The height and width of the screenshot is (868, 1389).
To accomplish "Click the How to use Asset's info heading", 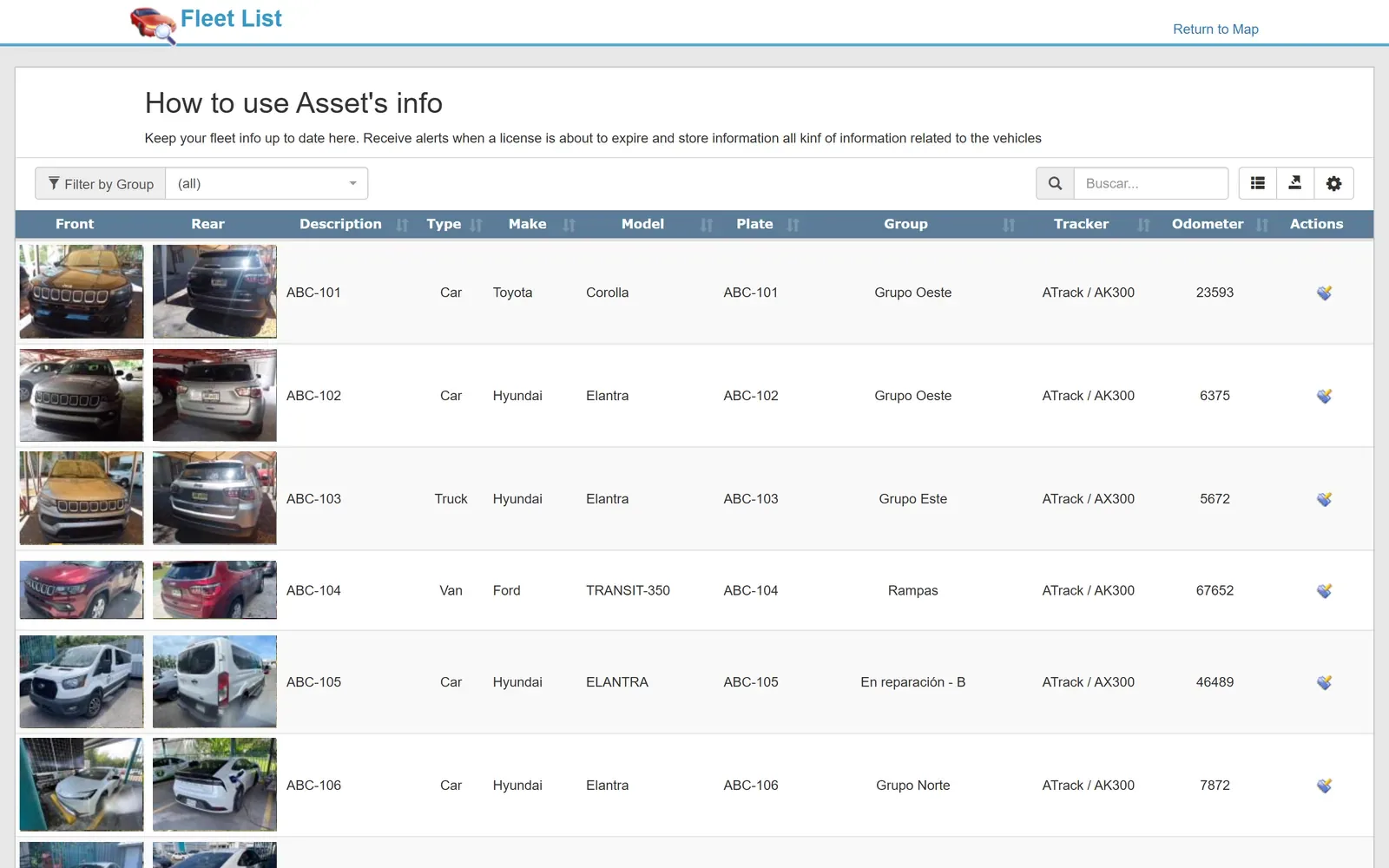I will click(x=293, y=103).
